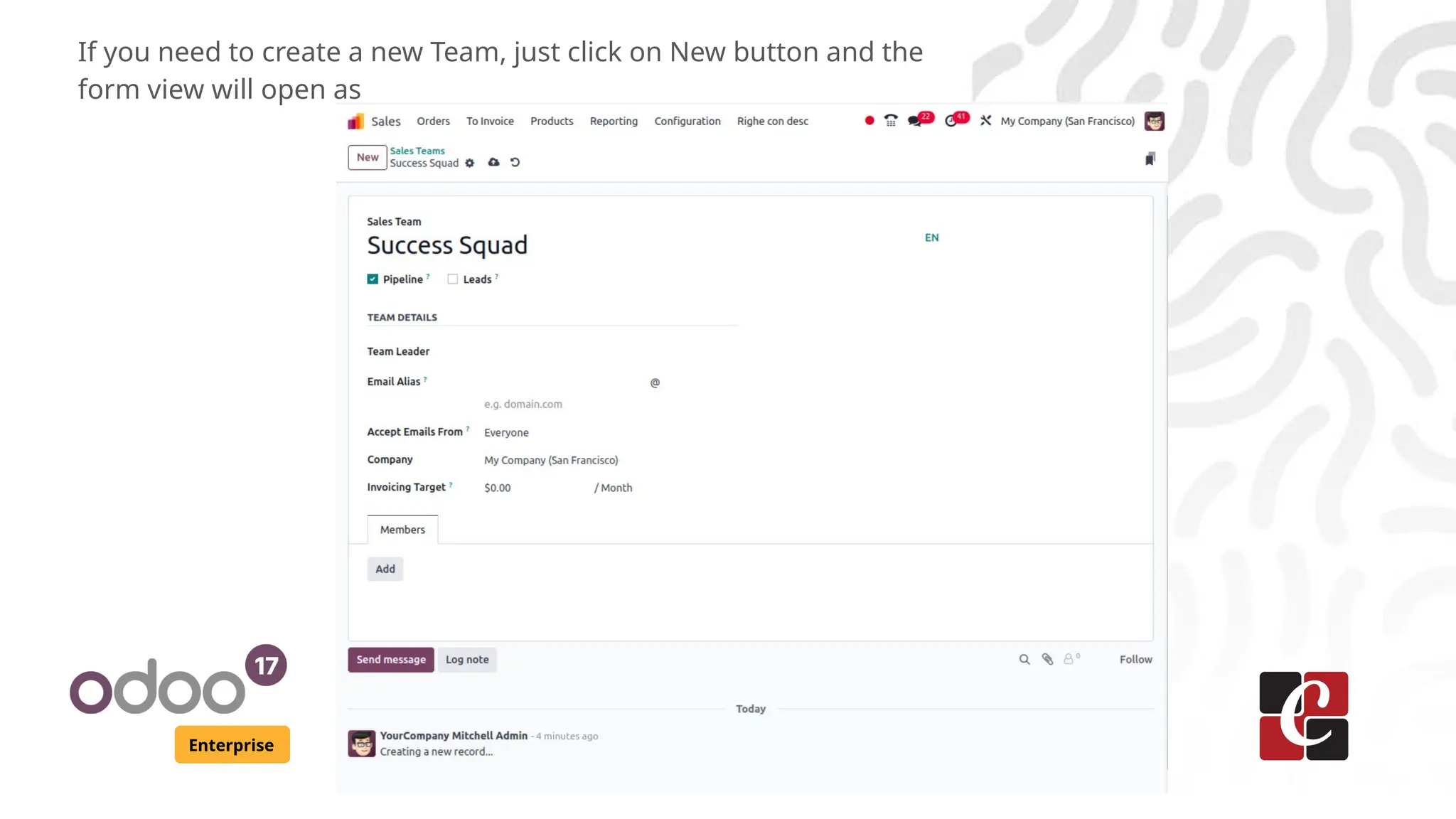The width and height of the screenshot is (1456, 819).
Task: Click the Send message button
Action: tap(391, 660)
